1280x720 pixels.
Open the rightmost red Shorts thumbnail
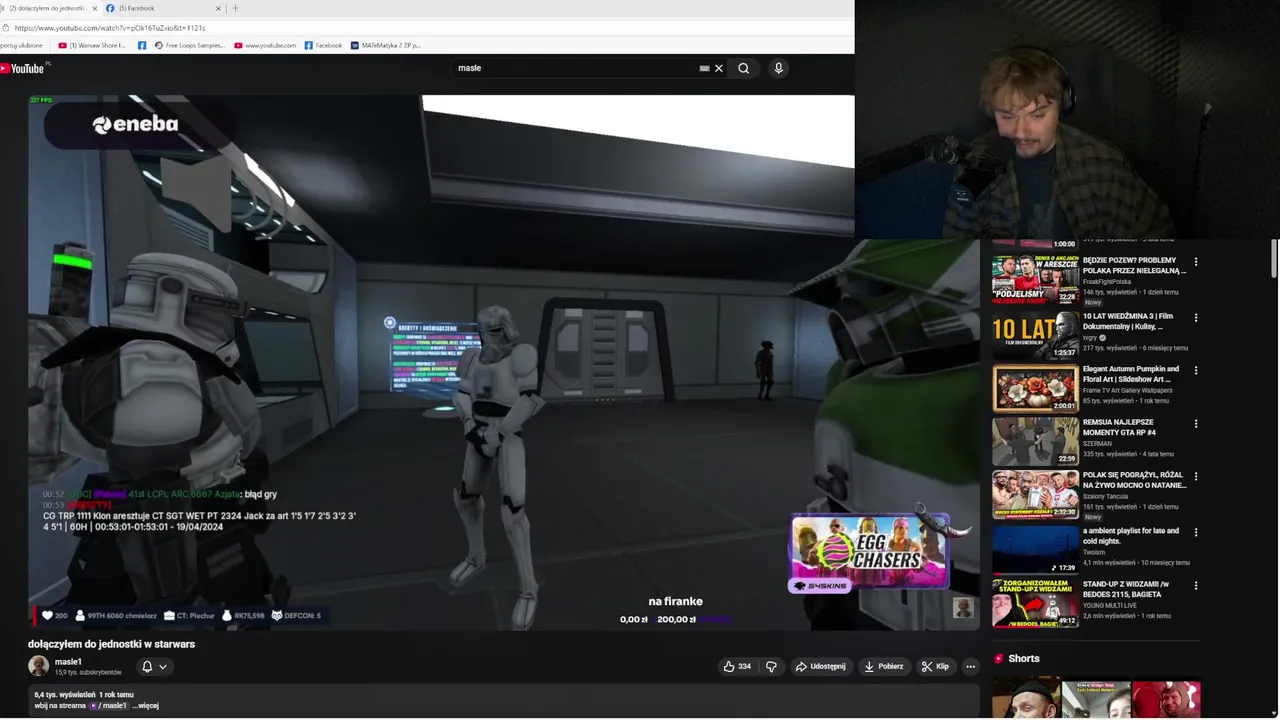point(1166,698)
